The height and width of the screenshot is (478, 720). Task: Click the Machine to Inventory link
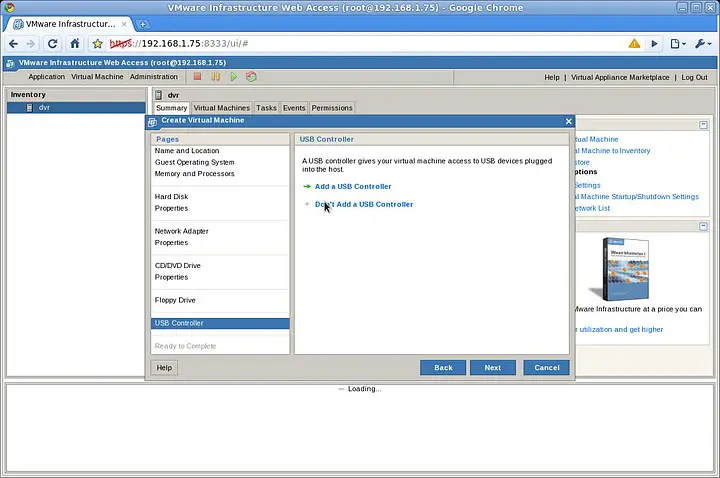click(x=615, y=151)
